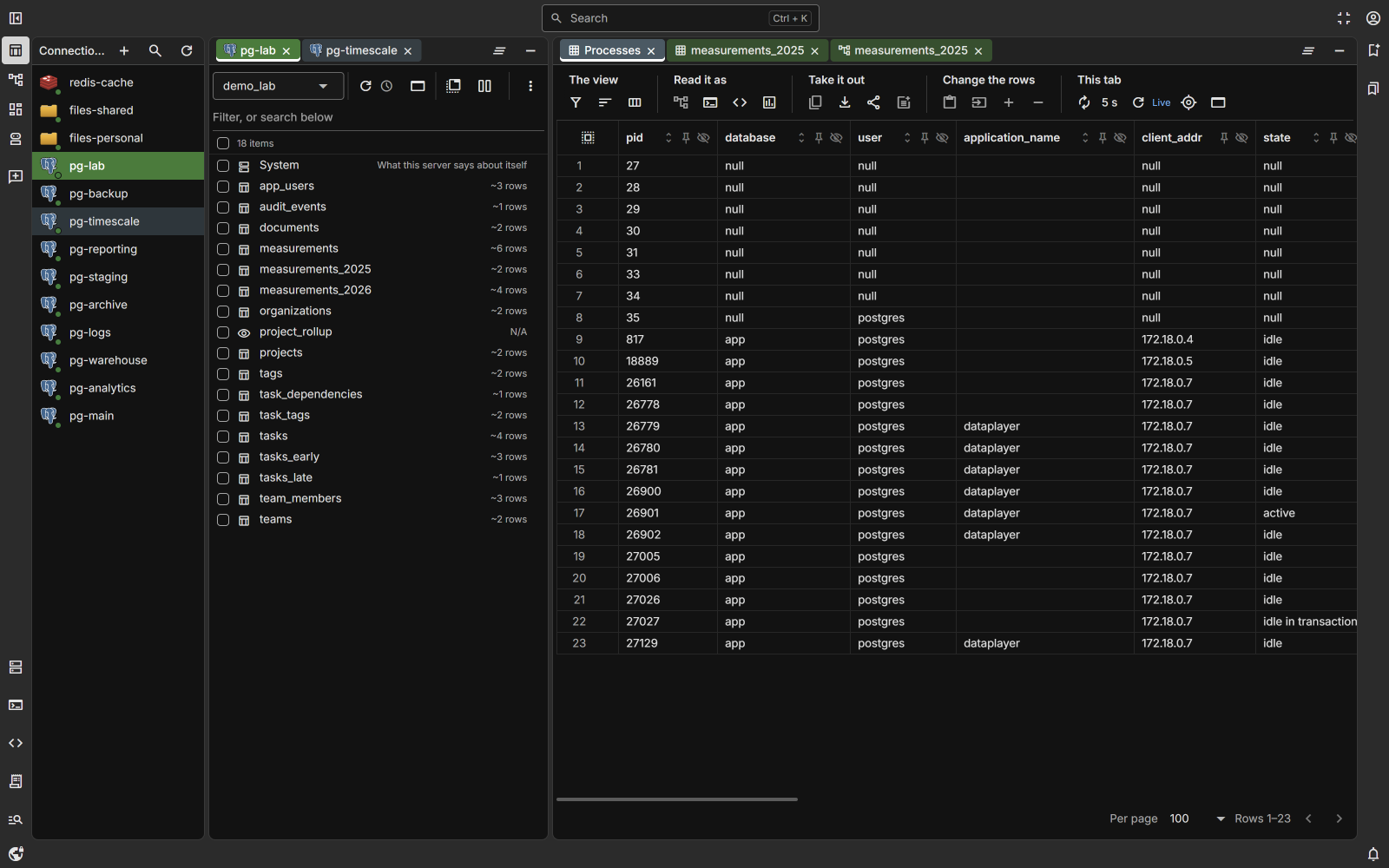
Task: Read it as chart icon
Action: pyautogui.click(x=769, y=102)
